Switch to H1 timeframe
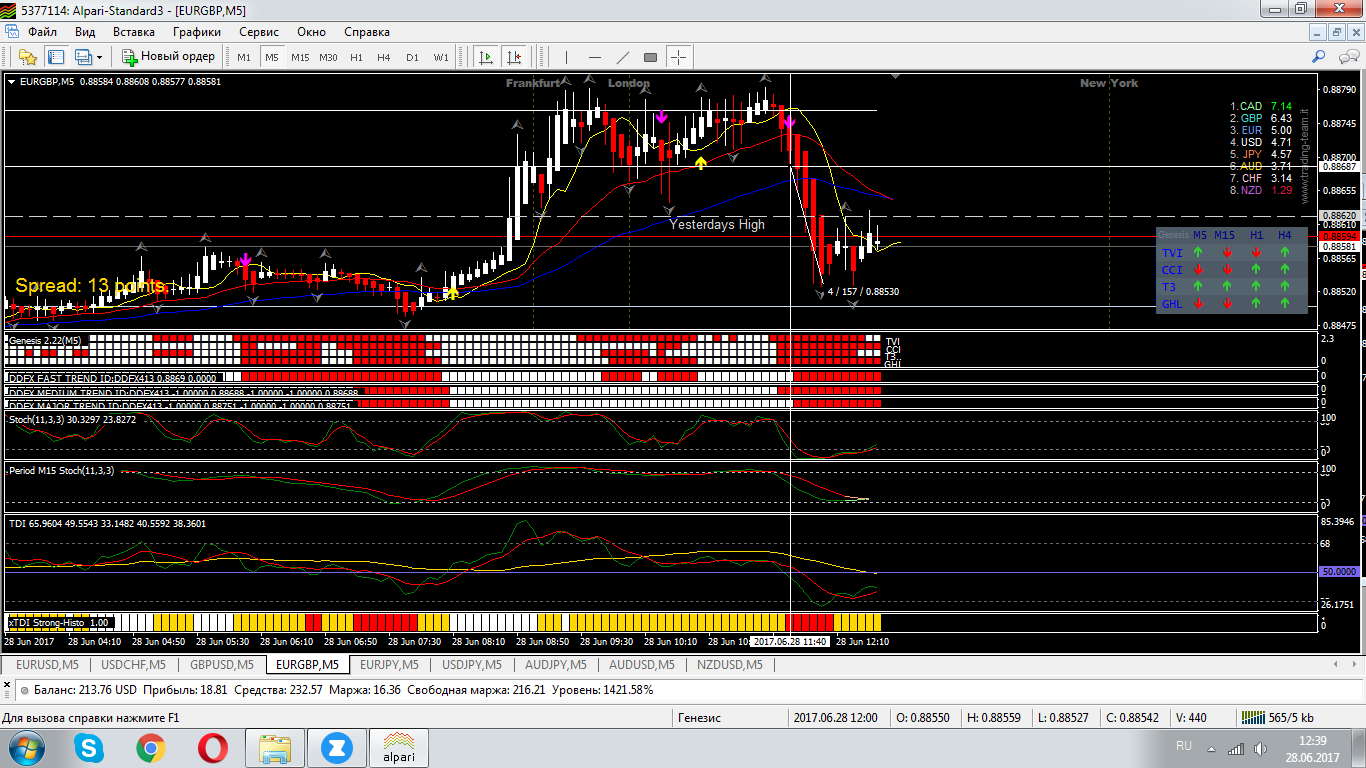Screen dimensions: 1366x768 (356, 57)
